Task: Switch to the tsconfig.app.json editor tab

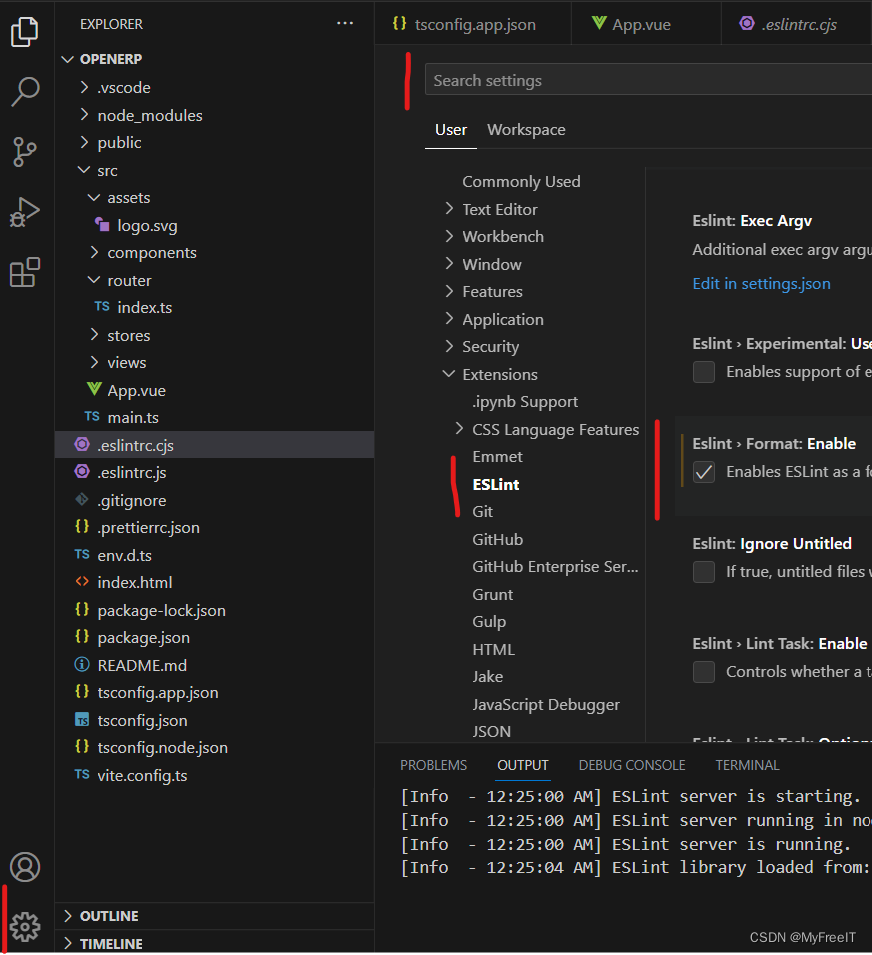Action: [475, 24]
